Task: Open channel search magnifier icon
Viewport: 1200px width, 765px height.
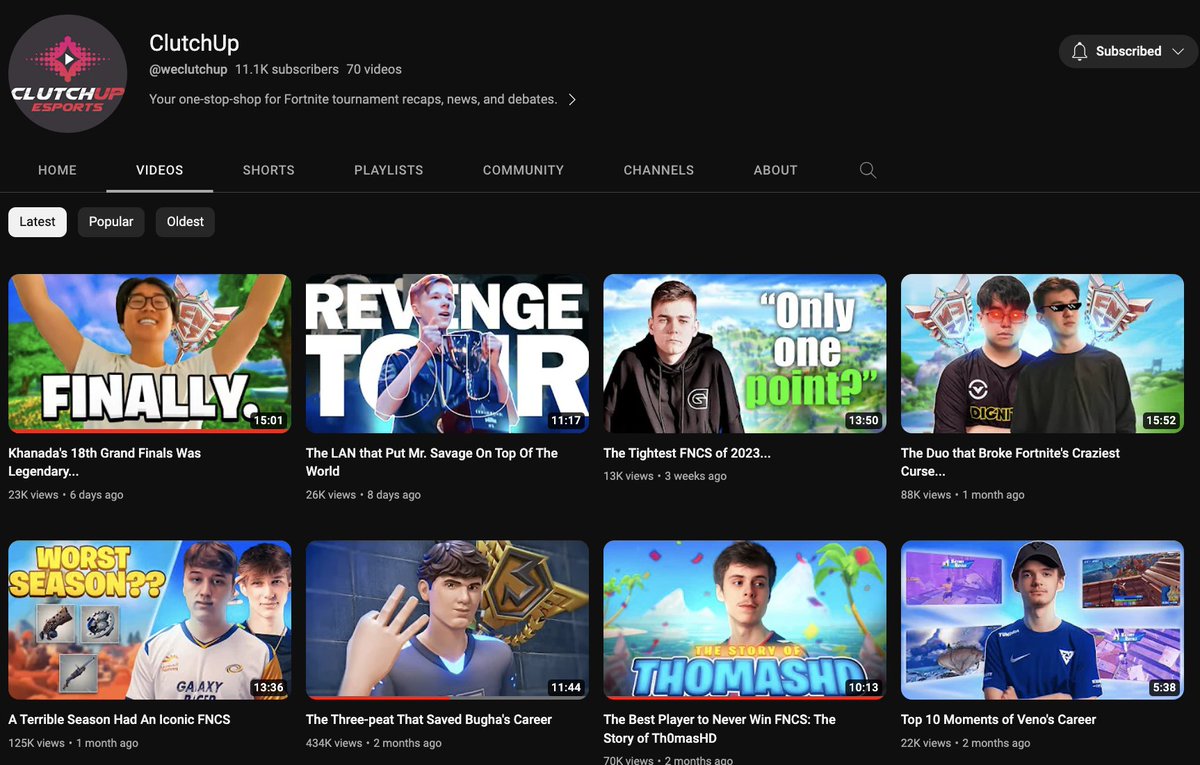Action: (x=868, y=170)
